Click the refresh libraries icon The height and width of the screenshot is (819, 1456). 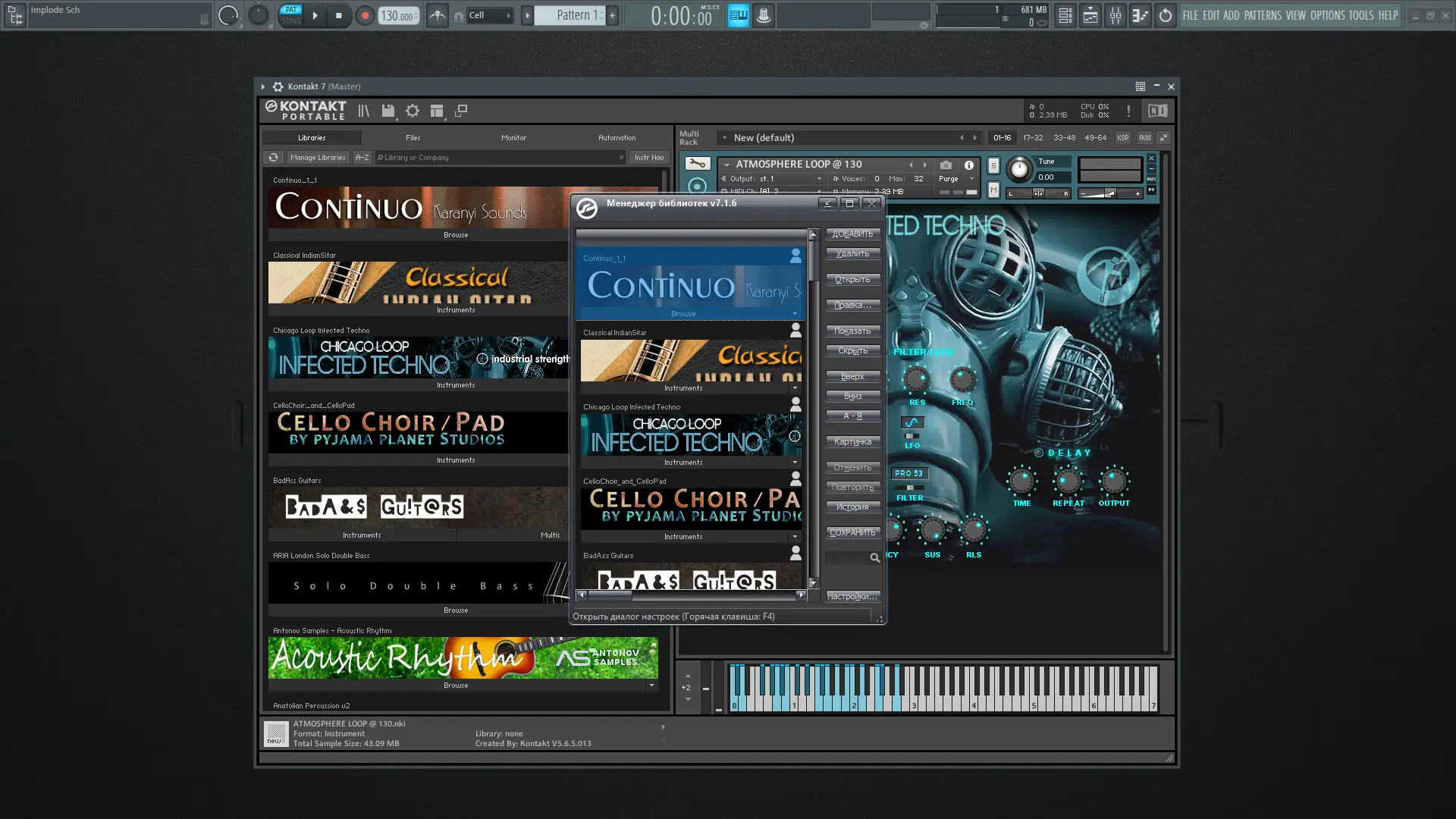[274, 158]
